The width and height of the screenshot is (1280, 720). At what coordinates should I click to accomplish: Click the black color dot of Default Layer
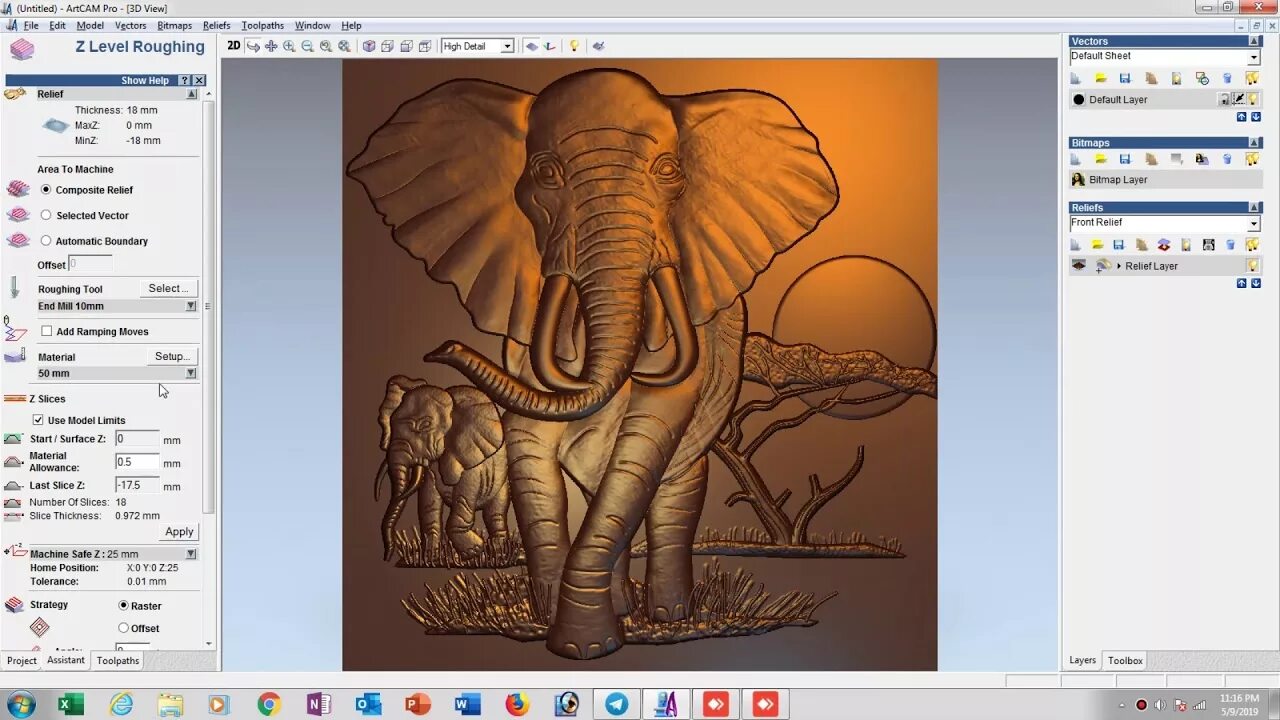pyautogui.click(x=1079, y=99)
